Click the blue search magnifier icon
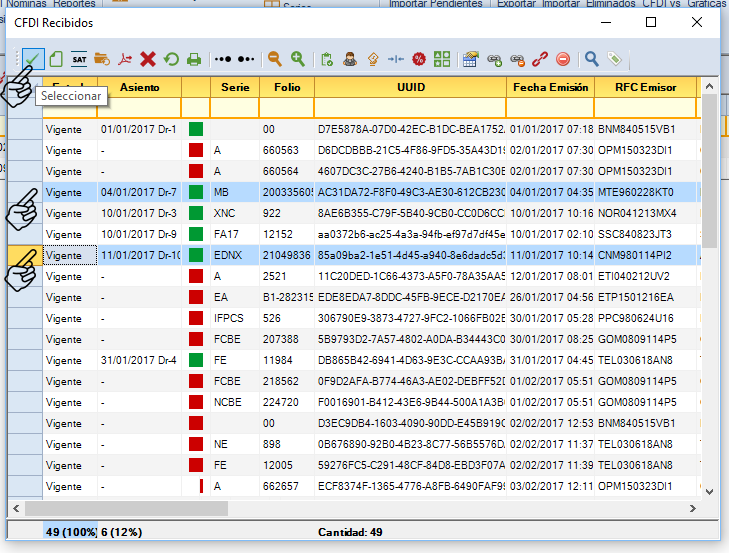The height and width of the screenshot is (553, 729). point(592,60)
